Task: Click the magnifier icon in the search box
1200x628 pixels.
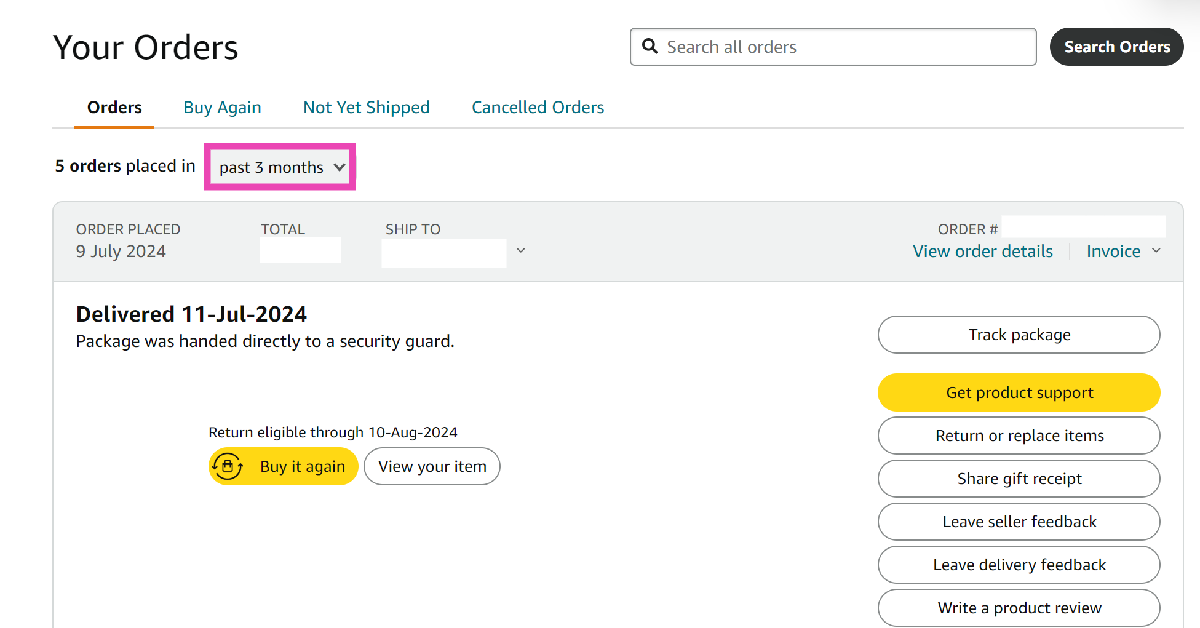Action: point(650,47)
